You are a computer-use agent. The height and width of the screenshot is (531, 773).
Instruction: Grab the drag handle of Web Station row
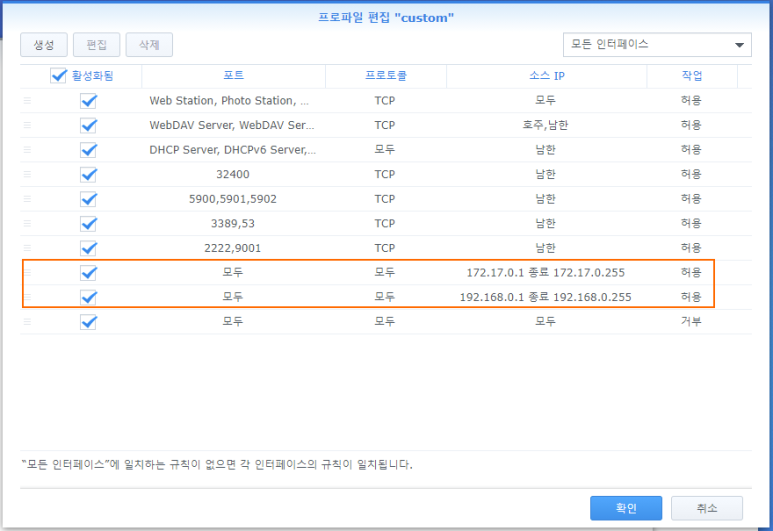tap(28, 101)
